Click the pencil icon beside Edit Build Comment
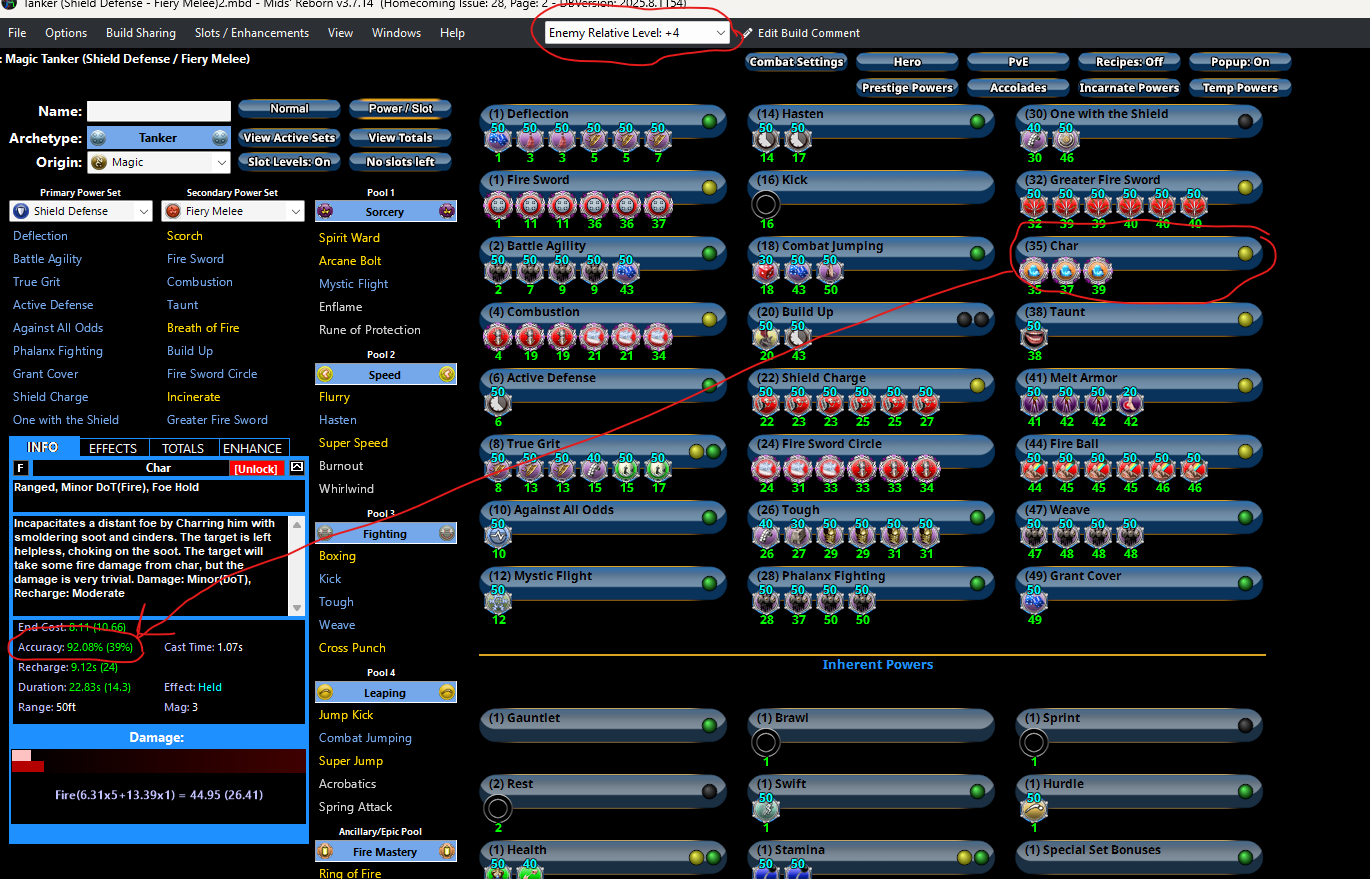 click(x=746, y=33)
